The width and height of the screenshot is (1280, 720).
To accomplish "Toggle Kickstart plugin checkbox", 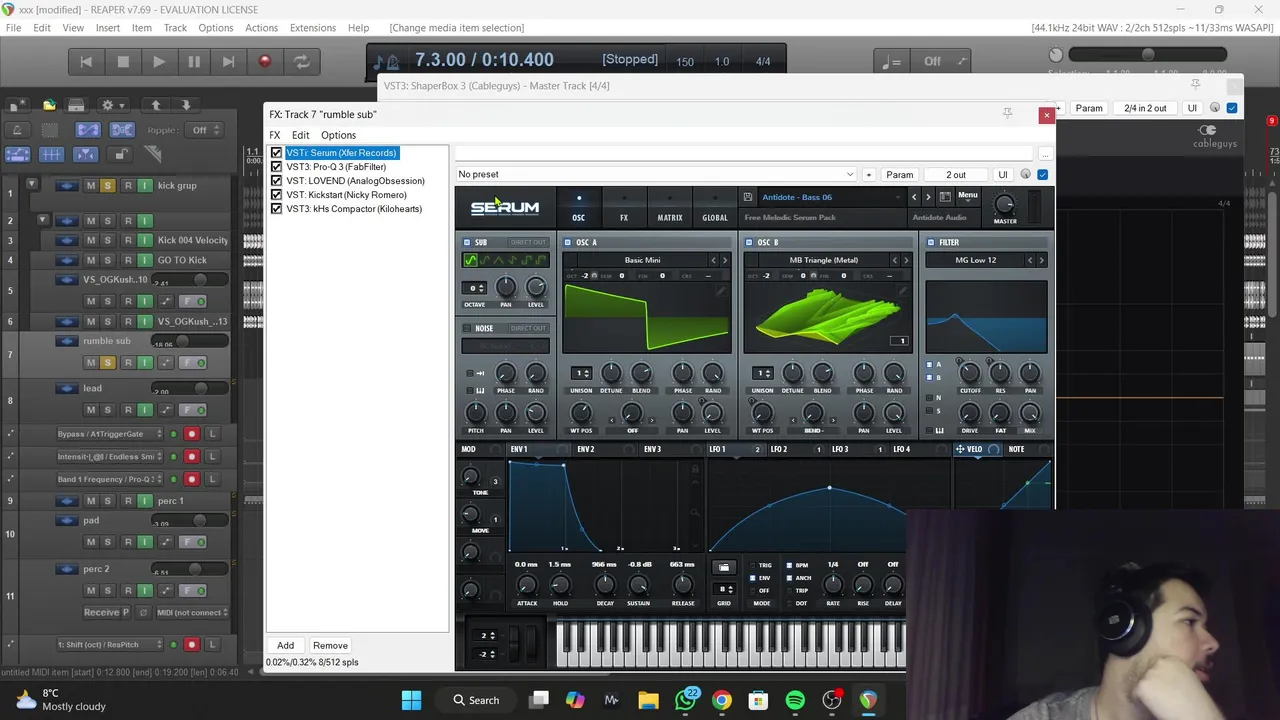I will pyautogui.click(x=277, y=195).
